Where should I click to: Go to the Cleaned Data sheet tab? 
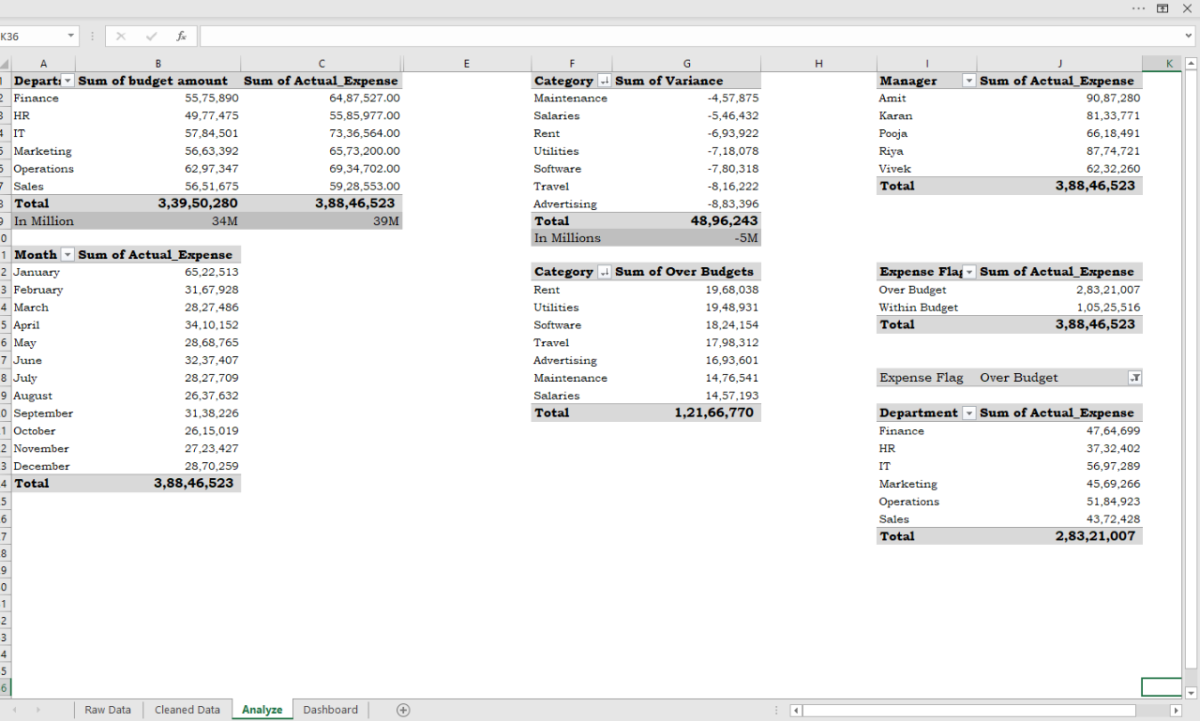point(187,710)
